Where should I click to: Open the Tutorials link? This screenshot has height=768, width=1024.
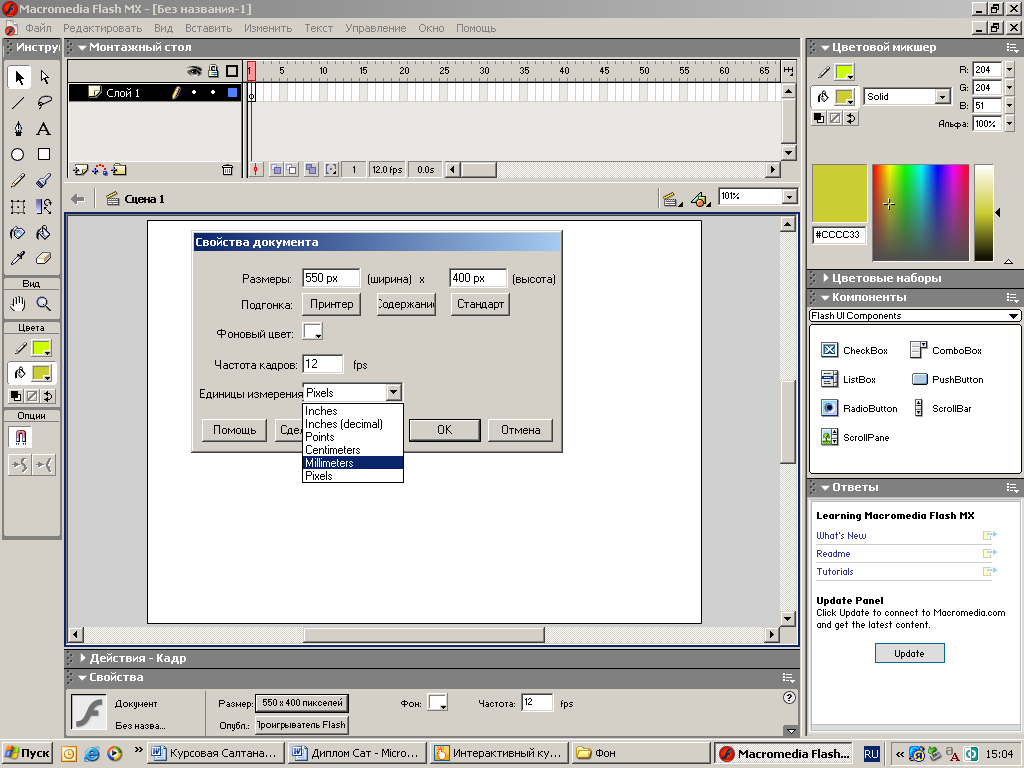point(835,571)
